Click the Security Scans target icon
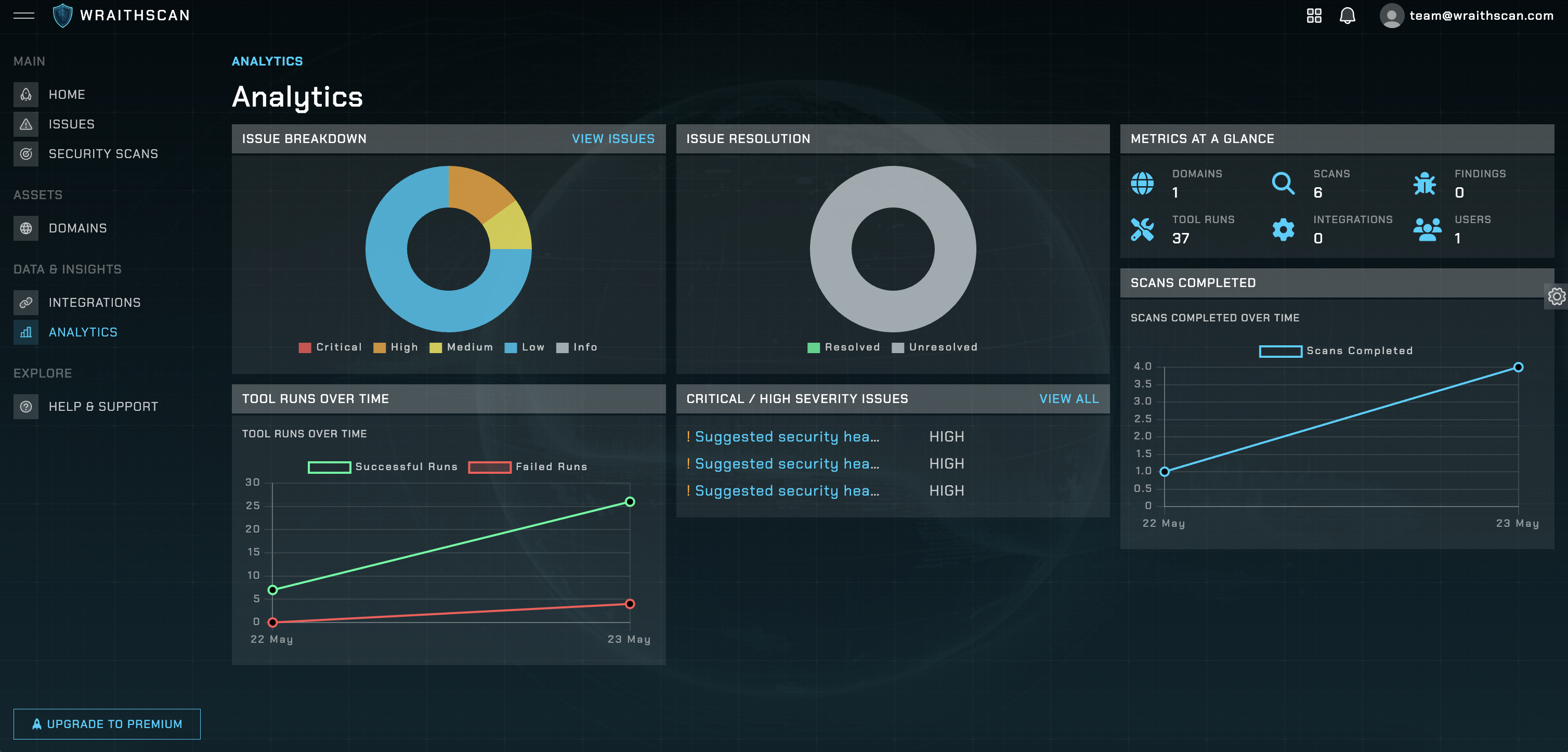 (25, 154)
